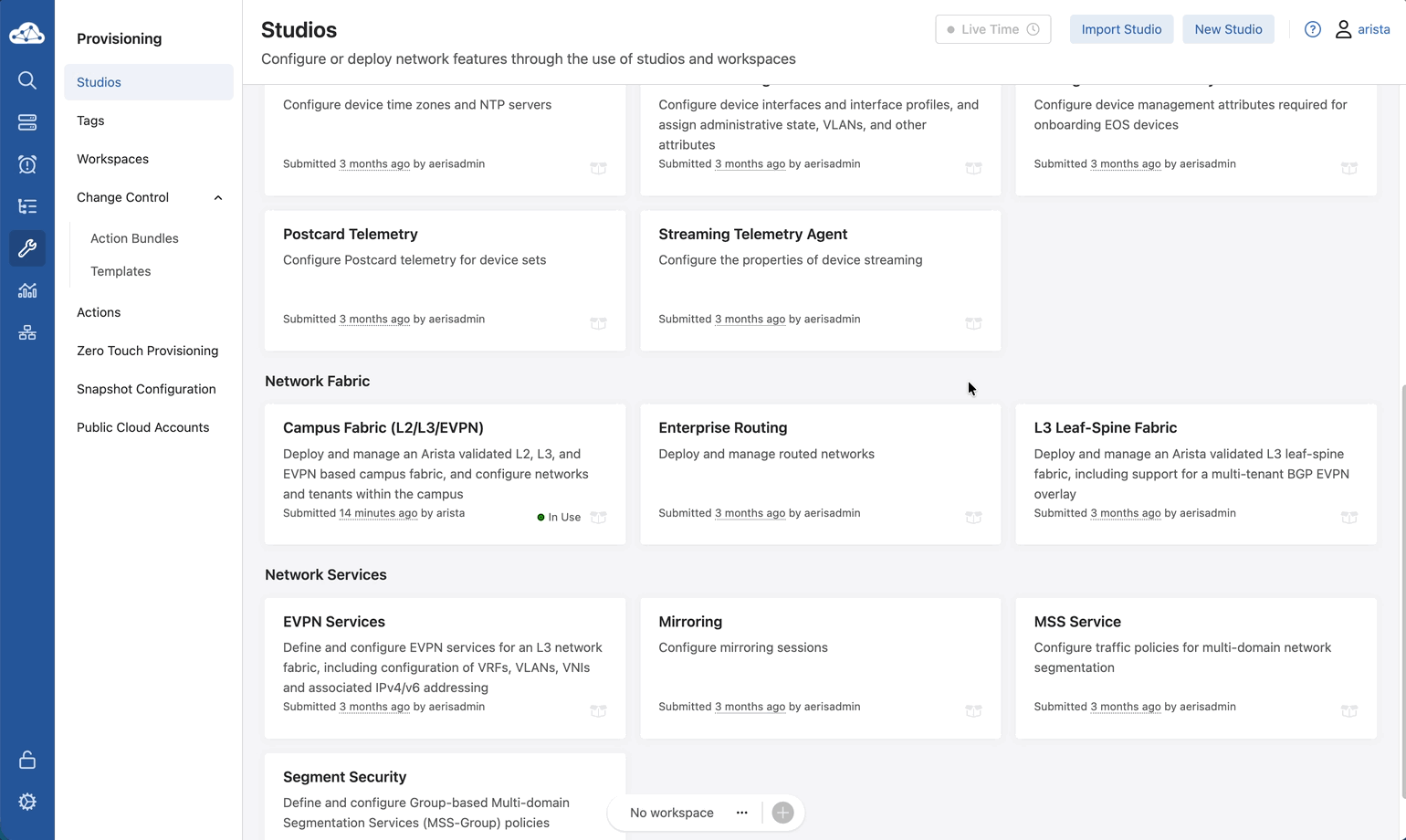Click the New Studio button

pyautogui.click(x=1228, y=29)
